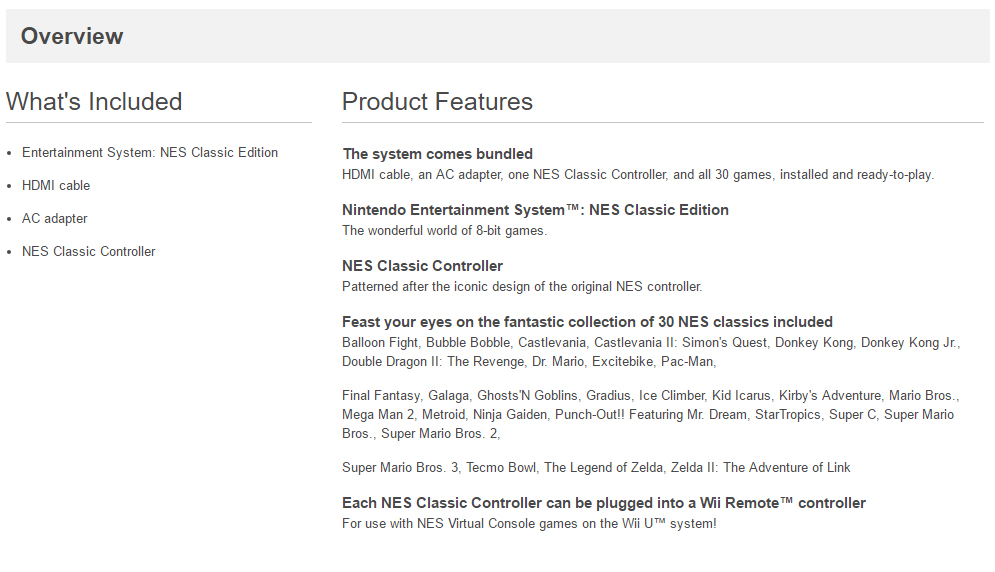Select "Entertainment System: NES Classic Edition" list item
Viewport: 995px width, 572px height.
150,153
